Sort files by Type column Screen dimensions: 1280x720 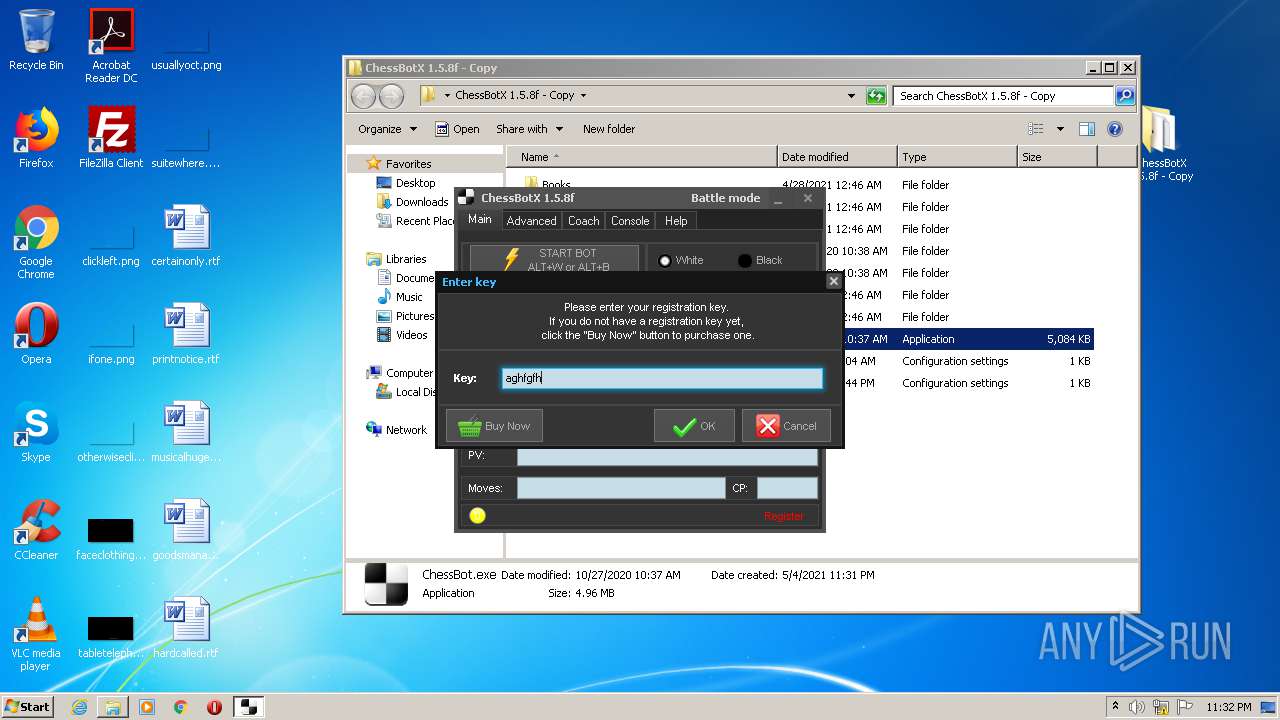coord(956,157)
